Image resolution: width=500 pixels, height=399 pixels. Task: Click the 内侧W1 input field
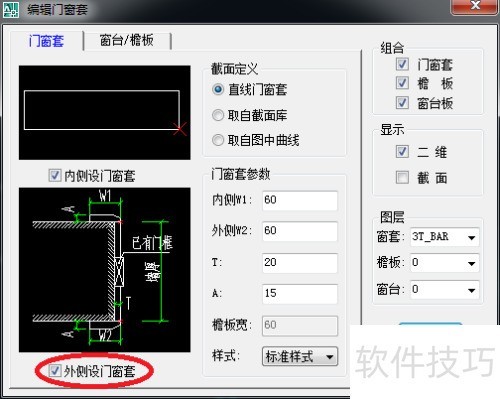coord(300,200)
